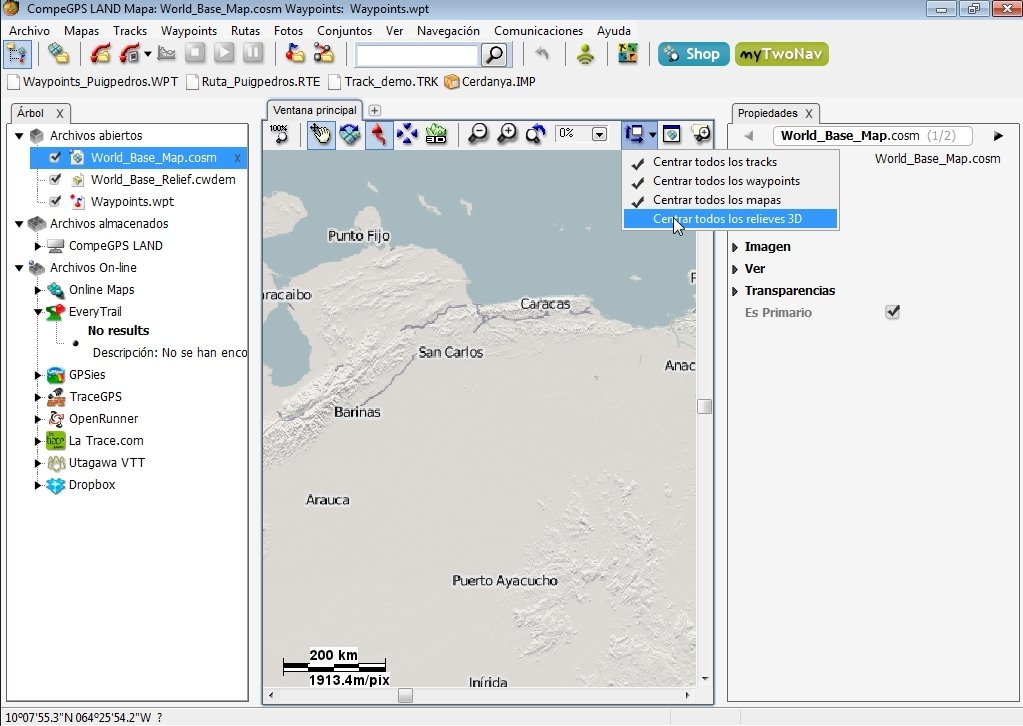Click the Stop button in main toolbar
This screenshot has height=726, width=1023.
click(195, 53)
